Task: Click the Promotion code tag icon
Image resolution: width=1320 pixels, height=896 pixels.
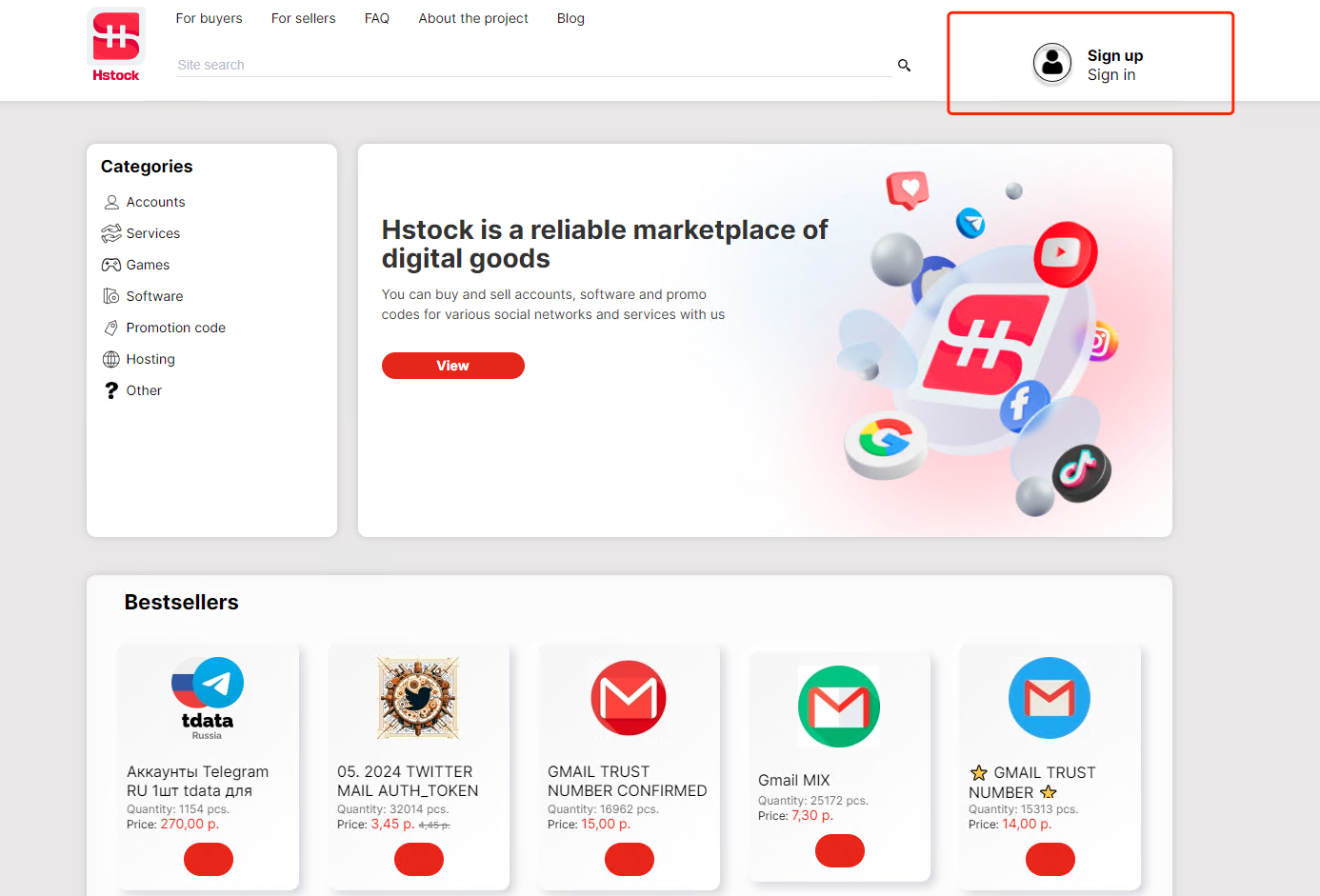Action: [111, 328]
